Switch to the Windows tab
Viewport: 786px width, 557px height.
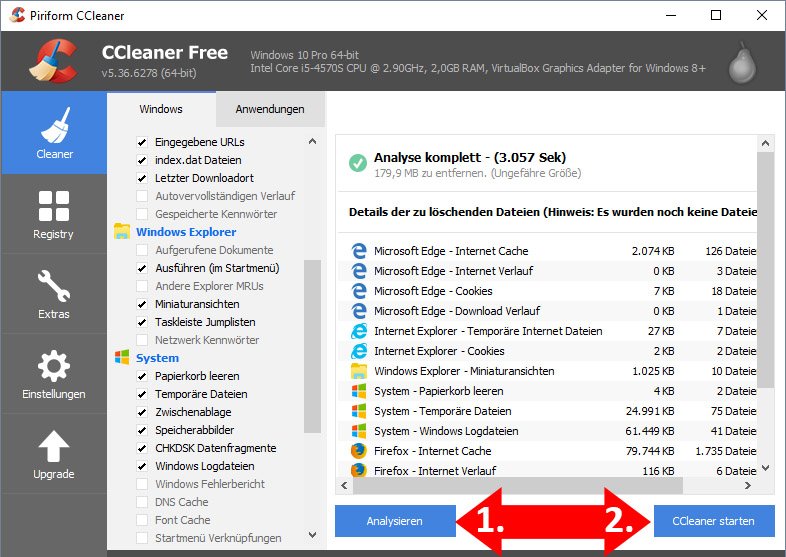tap(161, 109)
